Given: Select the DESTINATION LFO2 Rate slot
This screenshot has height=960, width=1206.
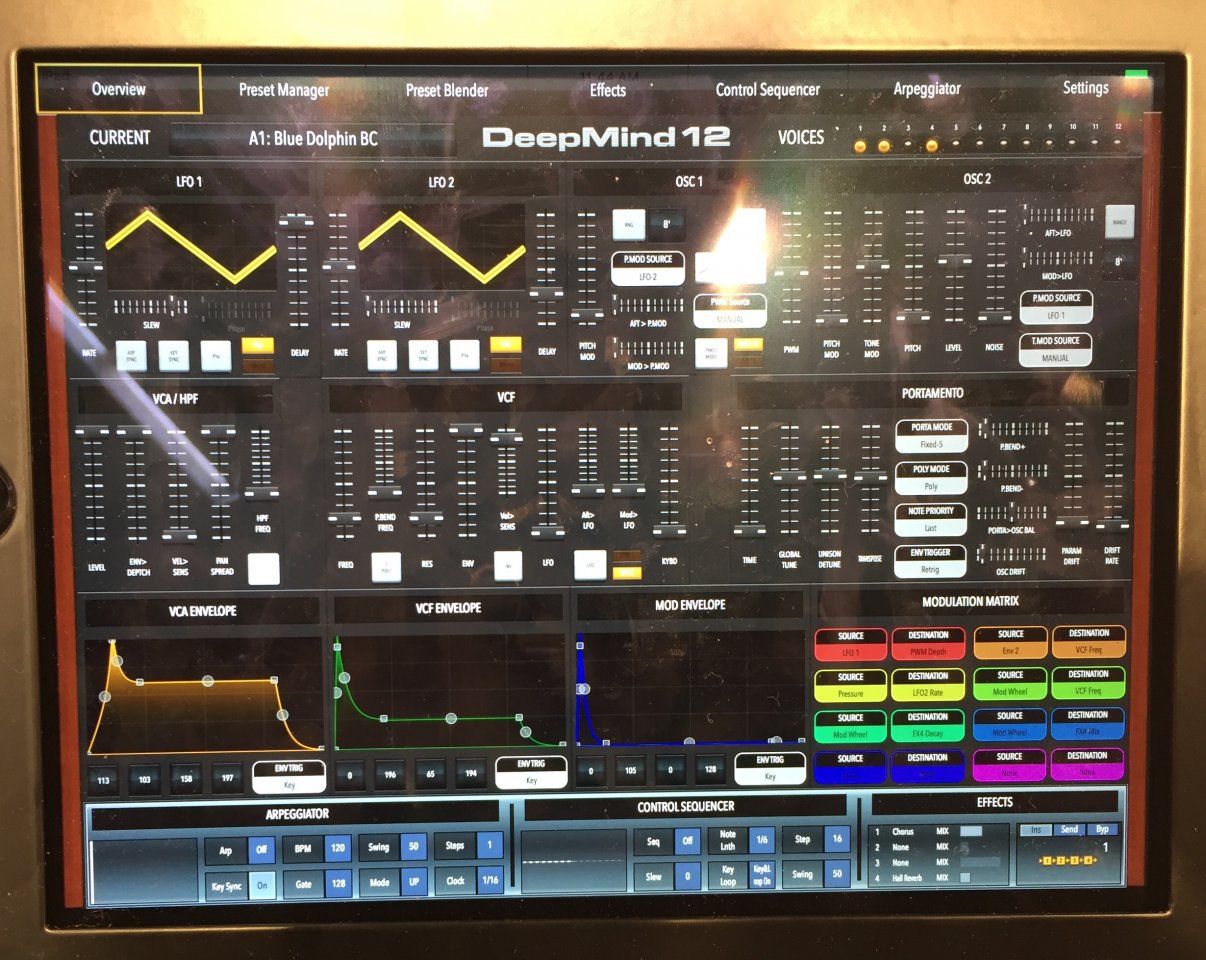Looking at the screenshot, I should (928, 686).
